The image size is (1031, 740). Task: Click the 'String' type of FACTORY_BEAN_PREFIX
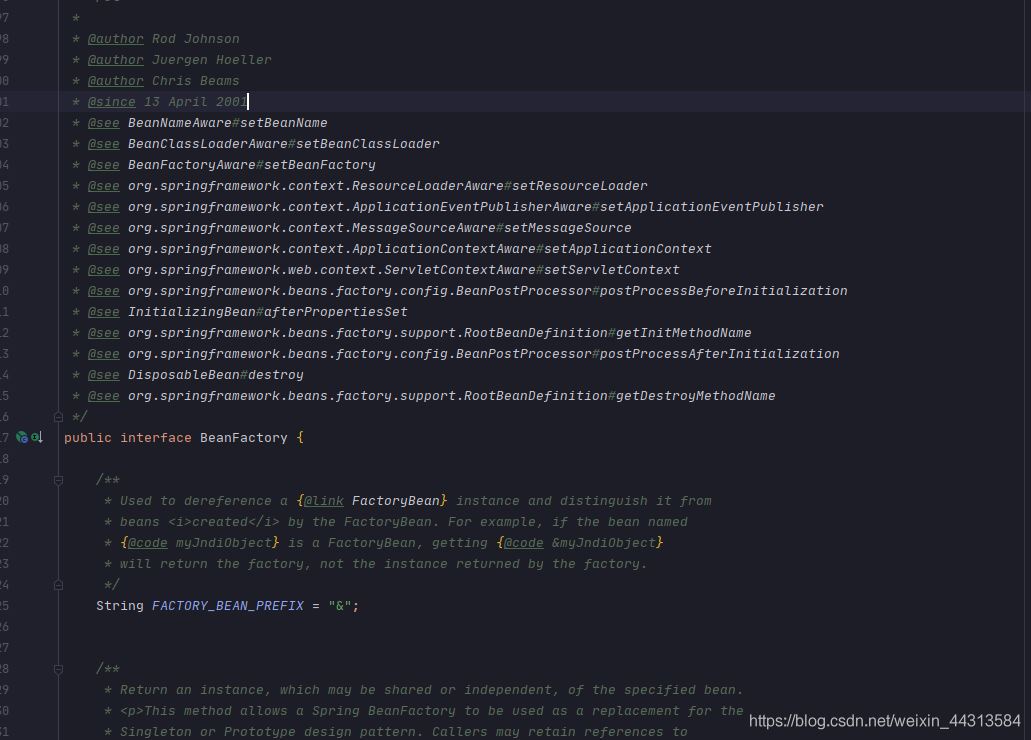pyautogui.click(x=120, y=606)
